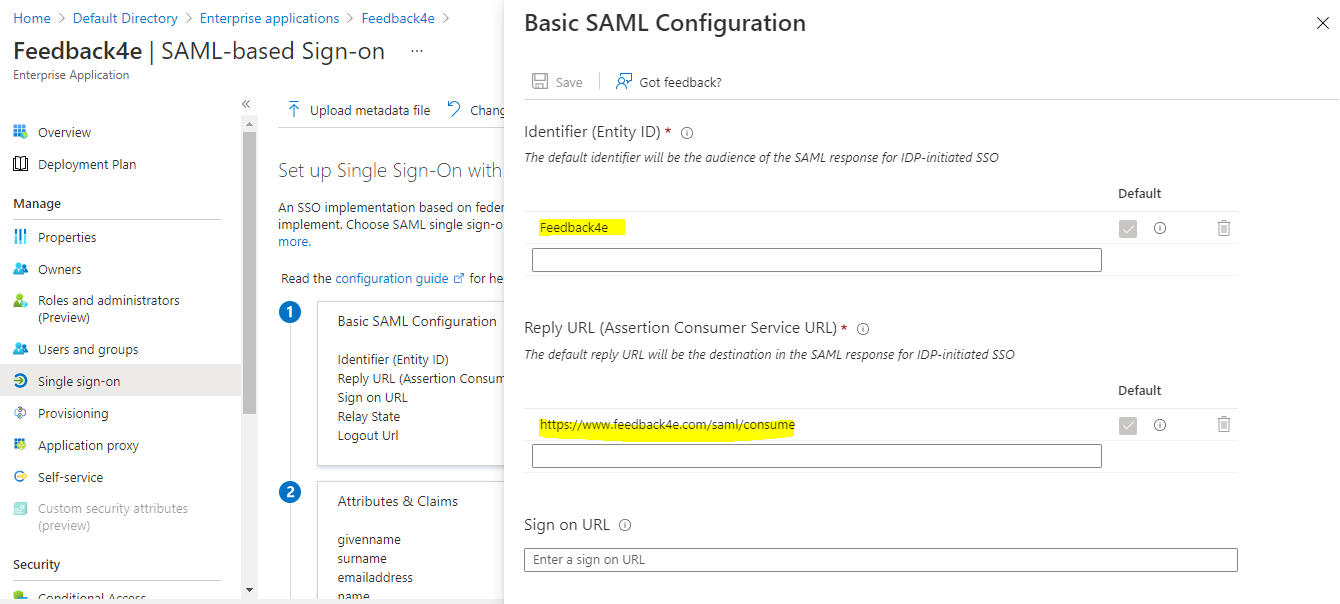The image size is (1340, 604).
Task: Delete the Feedback4e identifier with trash icon
Action: 1223,228
